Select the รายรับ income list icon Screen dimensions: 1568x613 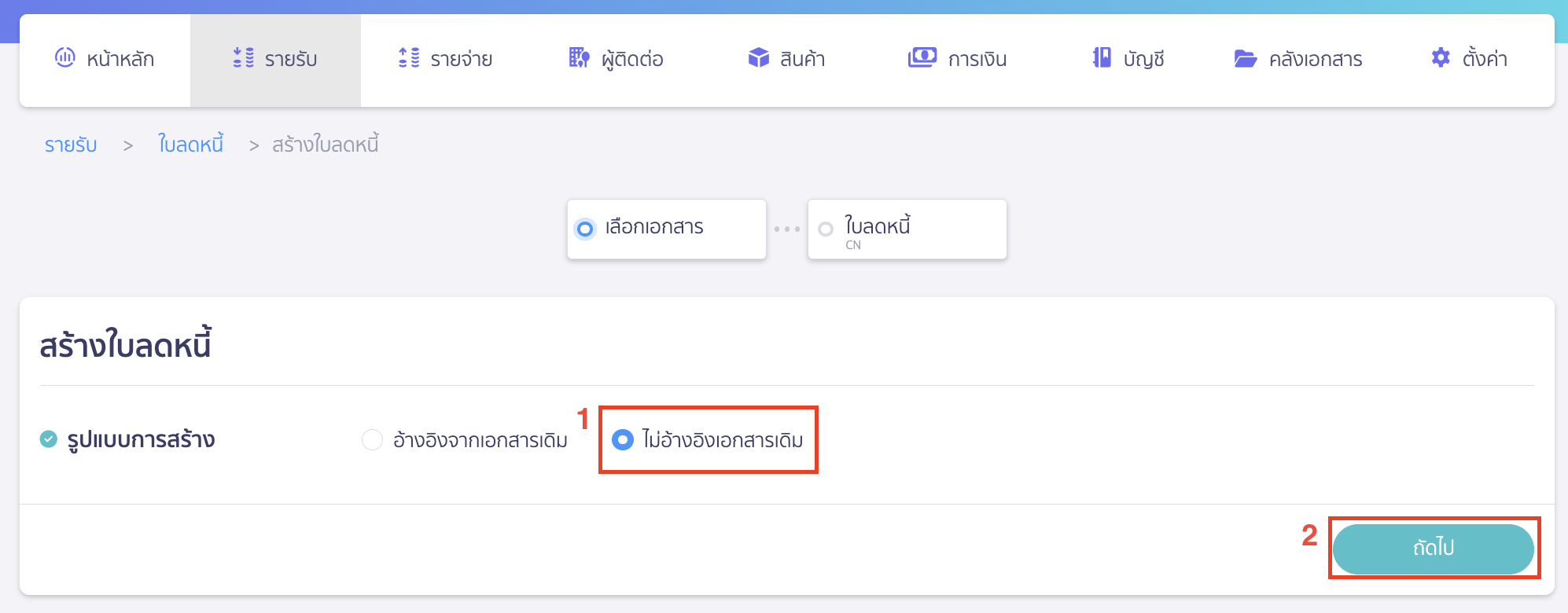[242, 57]
